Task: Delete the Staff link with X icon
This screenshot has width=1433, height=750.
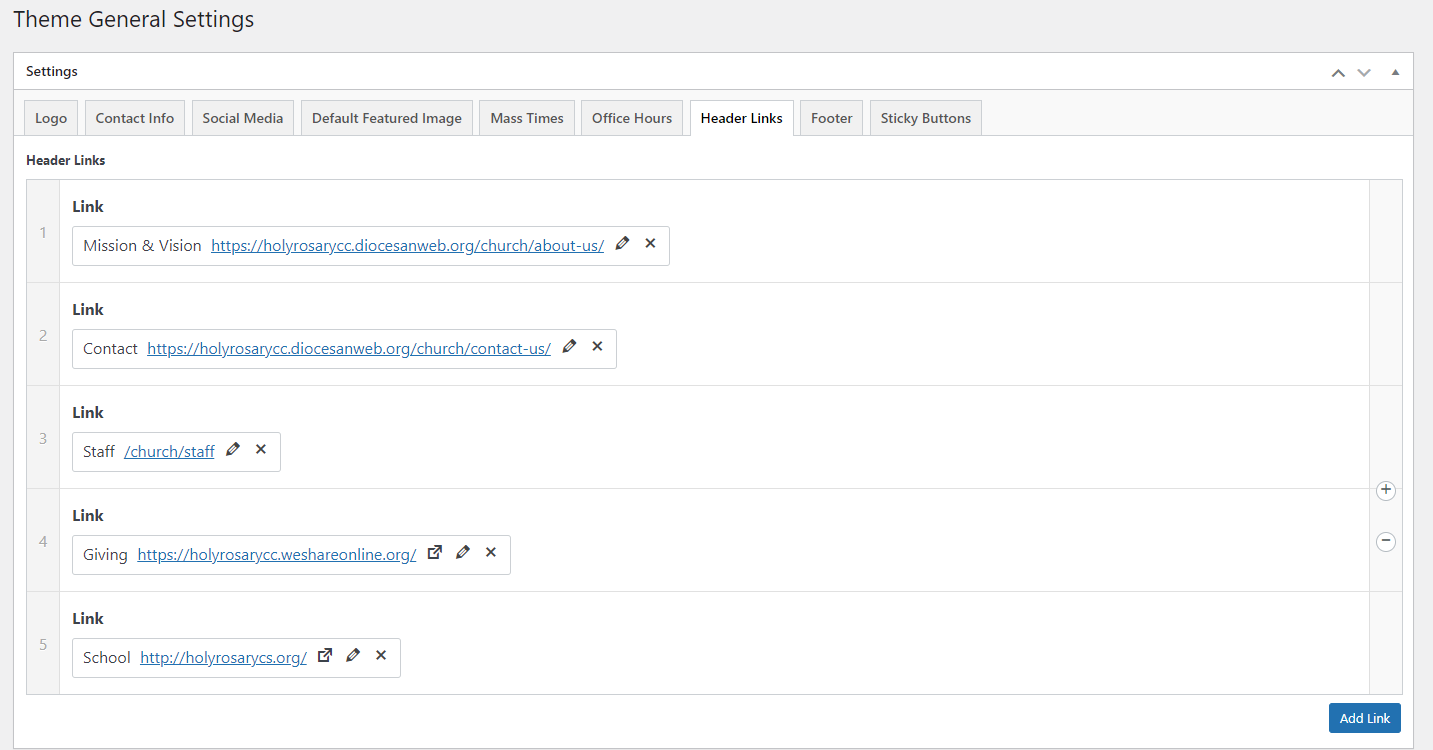Action: [x=261, y=449]
